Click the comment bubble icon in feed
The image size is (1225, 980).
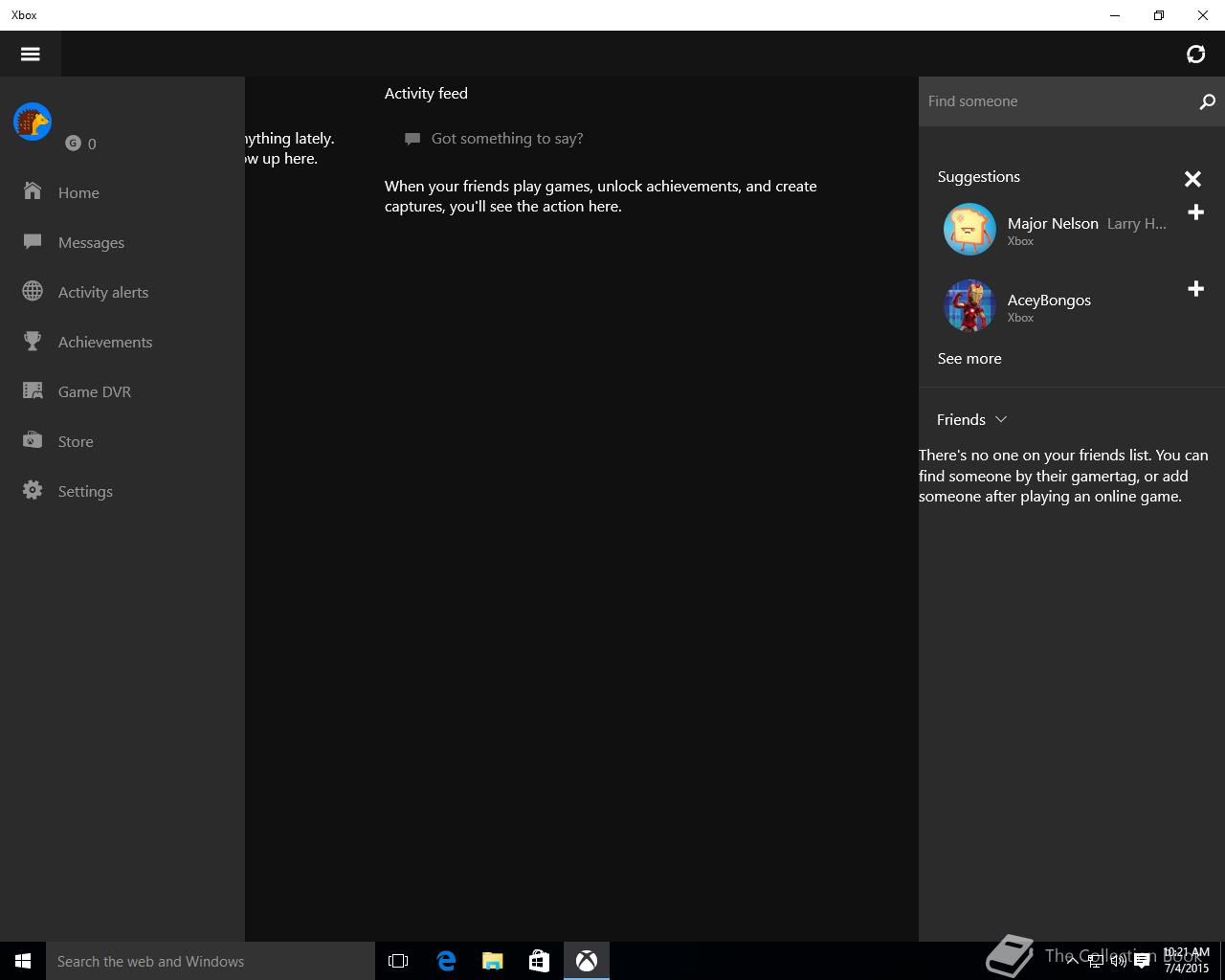412,139
